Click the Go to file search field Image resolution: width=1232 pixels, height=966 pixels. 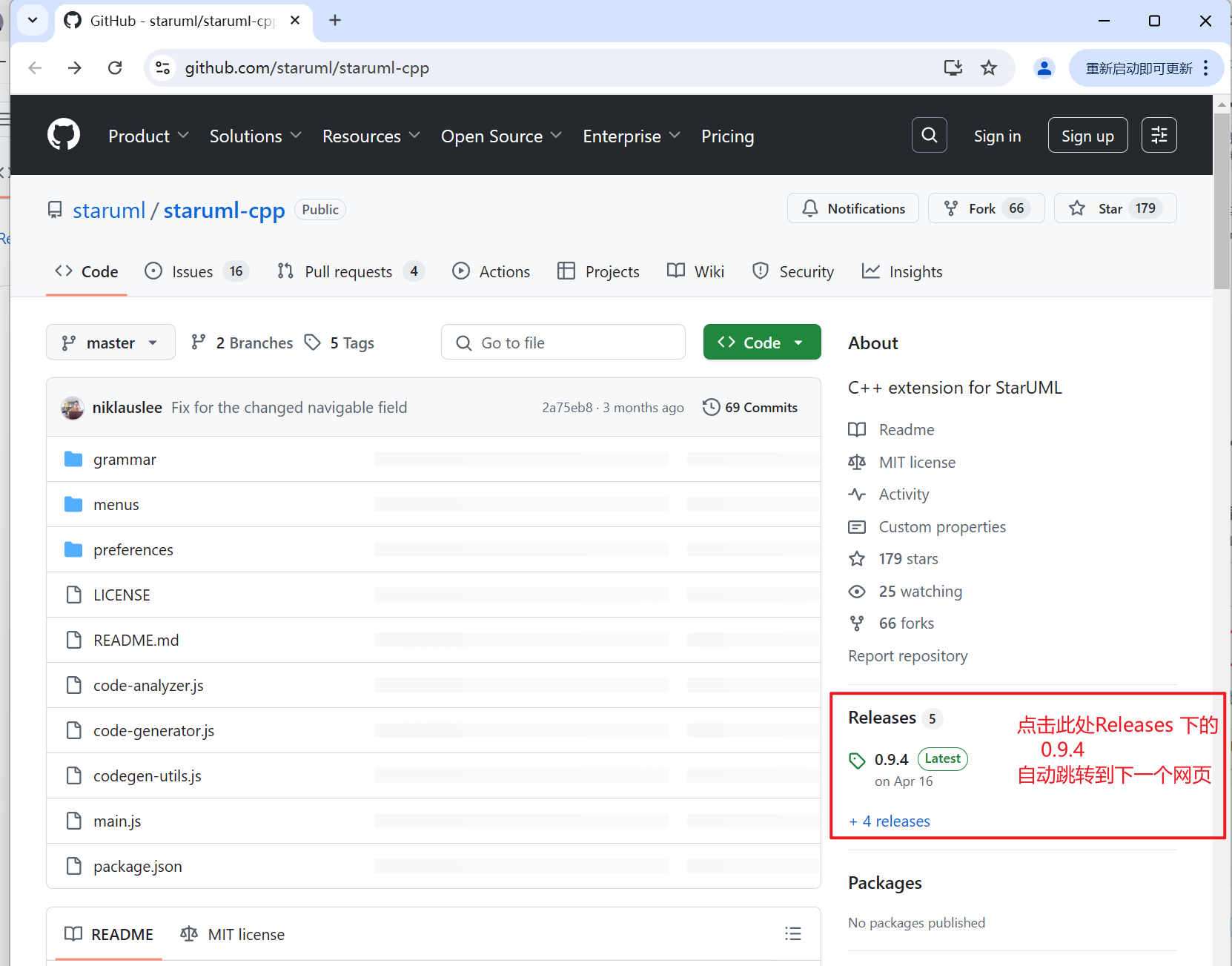click(x=563, y=342)
